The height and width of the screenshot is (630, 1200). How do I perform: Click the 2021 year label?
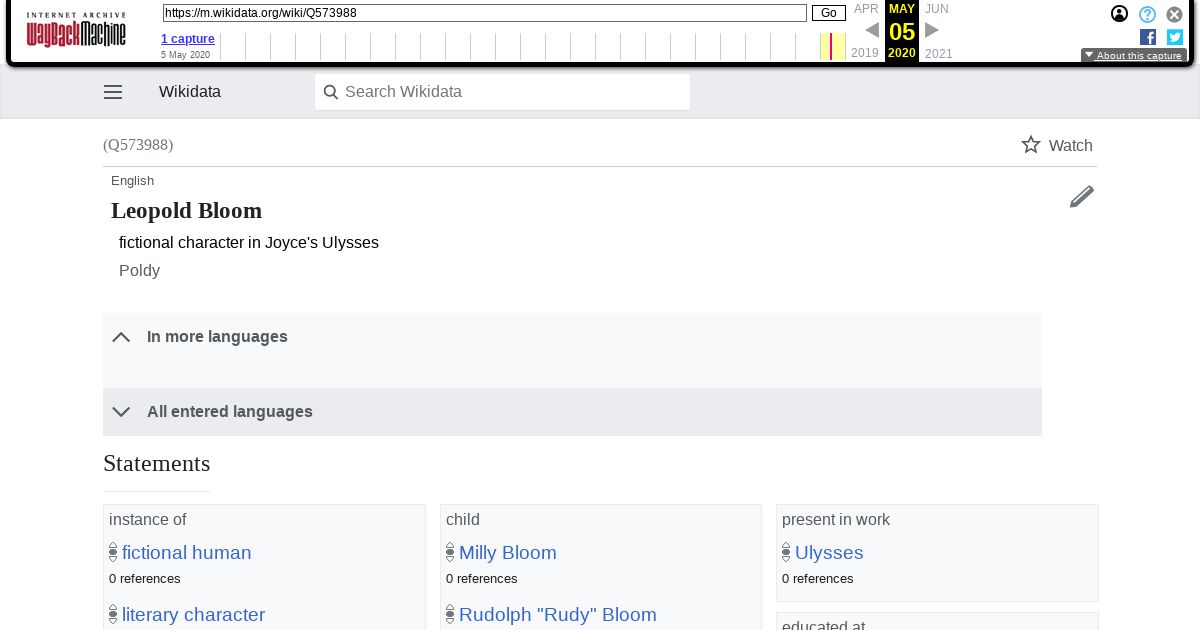(x=939, y=53)
